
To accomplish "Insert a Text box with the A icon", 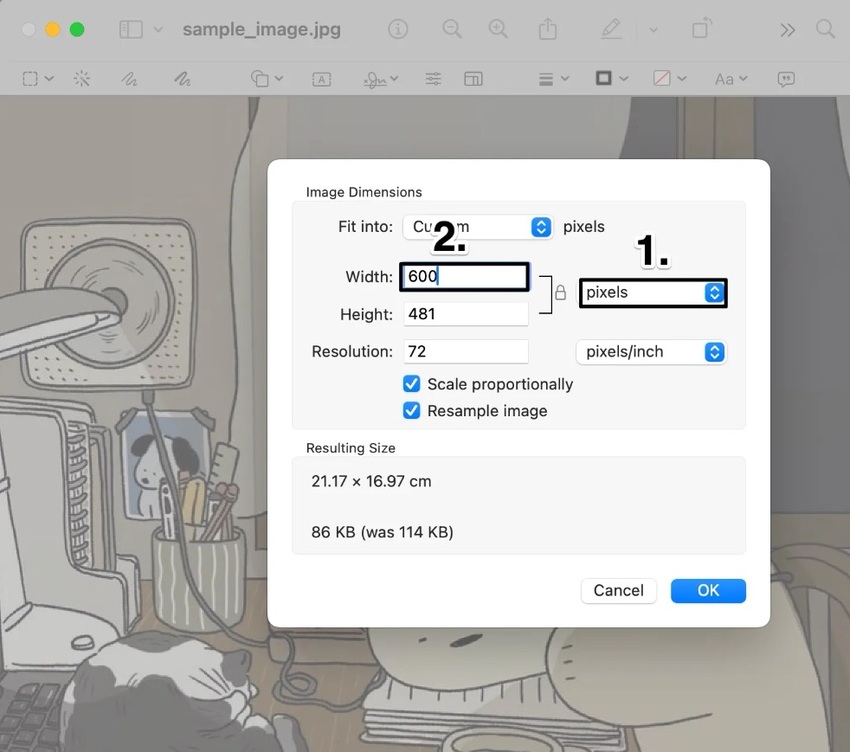I will coord(321,79).
